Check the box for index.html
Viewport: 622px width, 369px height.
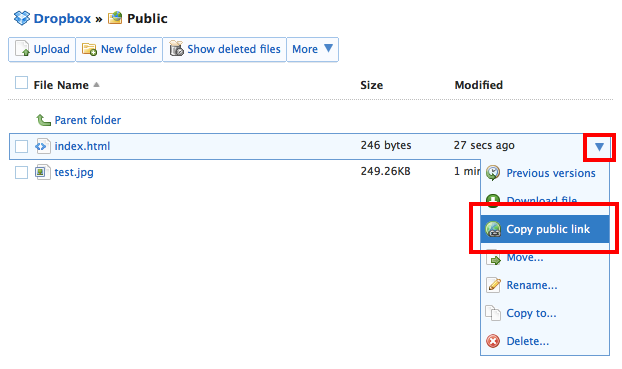point(21,146)
